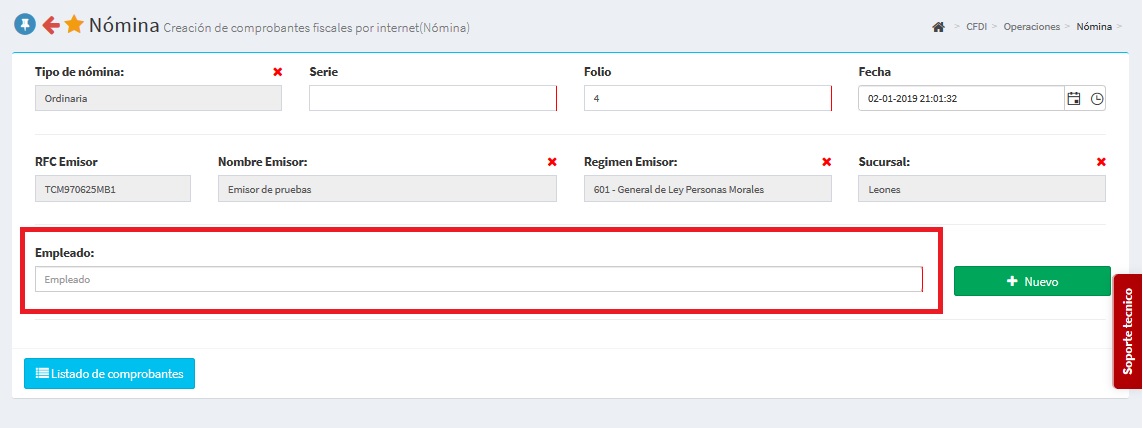This screenshot has width=1143, height=428.
Task: Clear Nombre Emisor with red X
Action: point(552,162)
